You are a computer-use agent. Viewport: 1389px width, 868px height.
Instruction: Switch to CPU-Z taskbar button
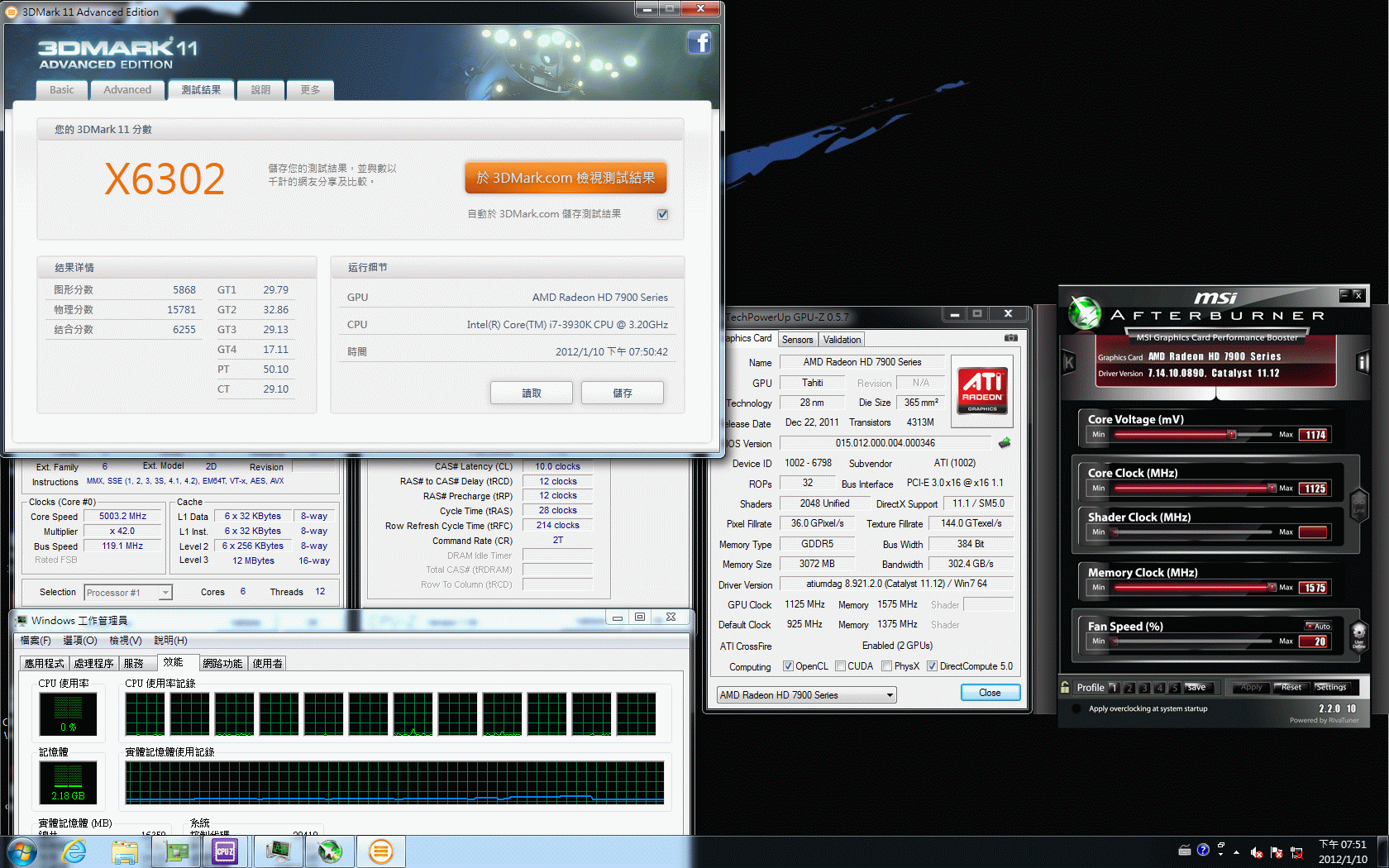coord(225,851)
